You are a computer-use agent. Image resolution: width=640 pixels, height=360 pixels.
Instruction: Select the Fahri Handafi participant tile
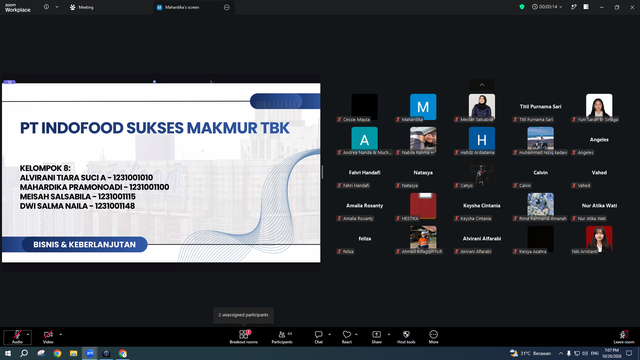coord(364,173)
